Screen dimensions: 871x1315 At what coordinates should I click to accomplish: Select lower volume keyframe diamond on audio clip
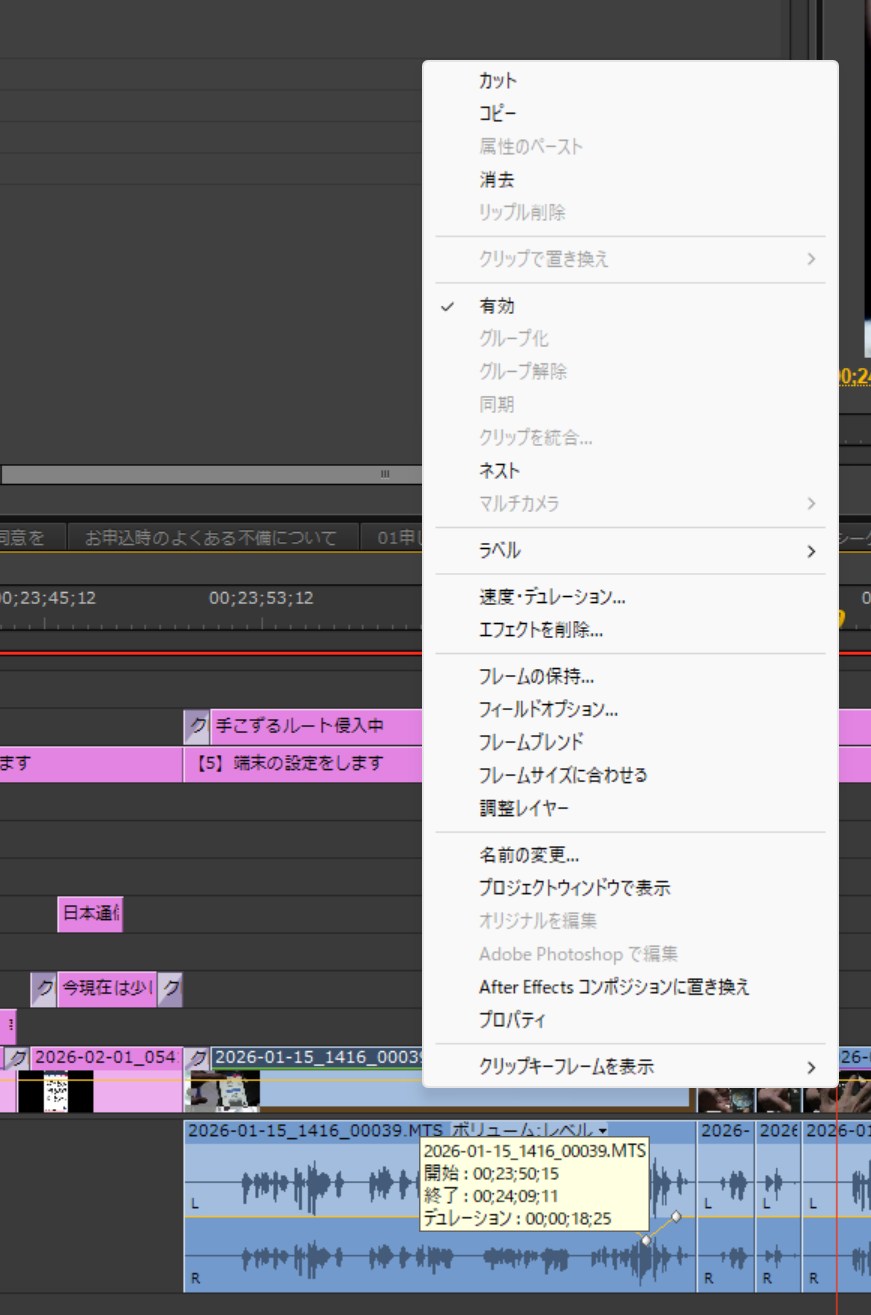click(645, 1240)
